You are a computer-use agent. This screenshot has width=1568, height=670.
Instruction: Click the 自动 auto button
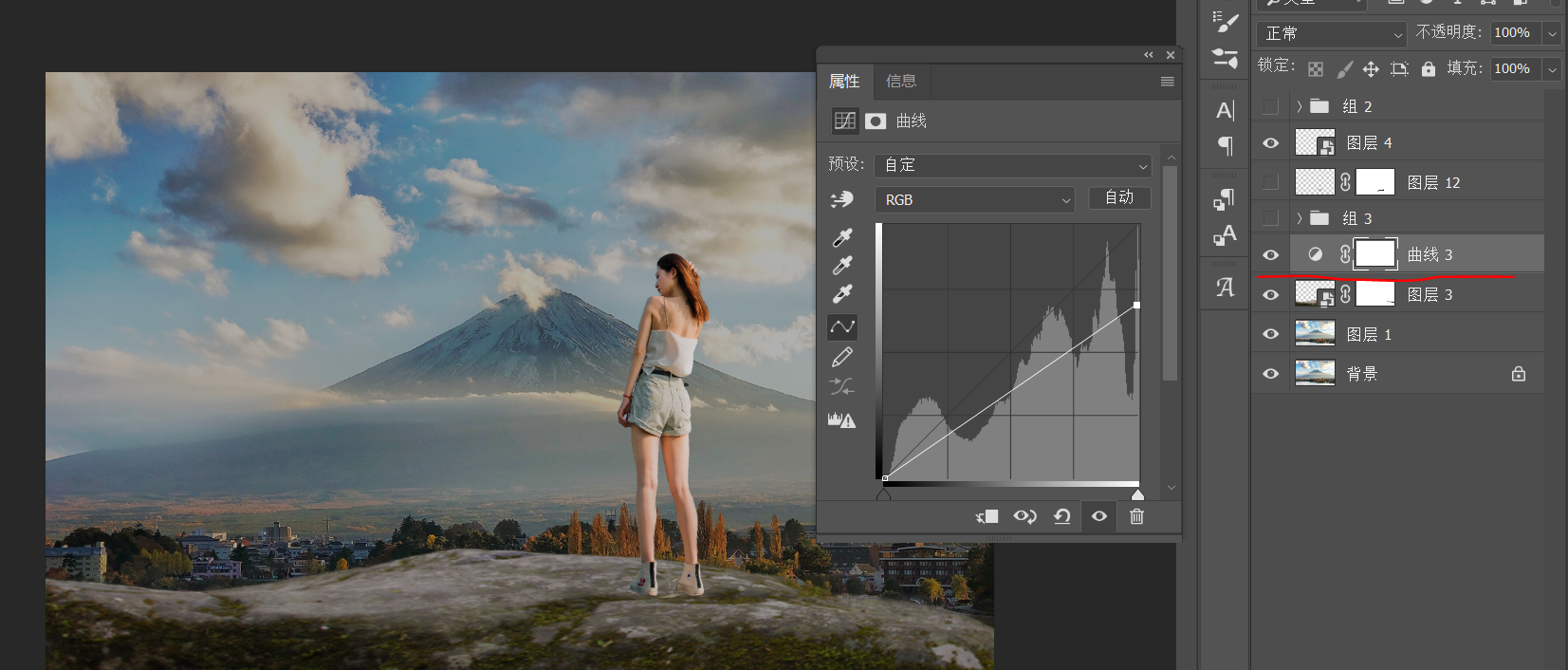pyautogui.click(x=1119, y=197)
